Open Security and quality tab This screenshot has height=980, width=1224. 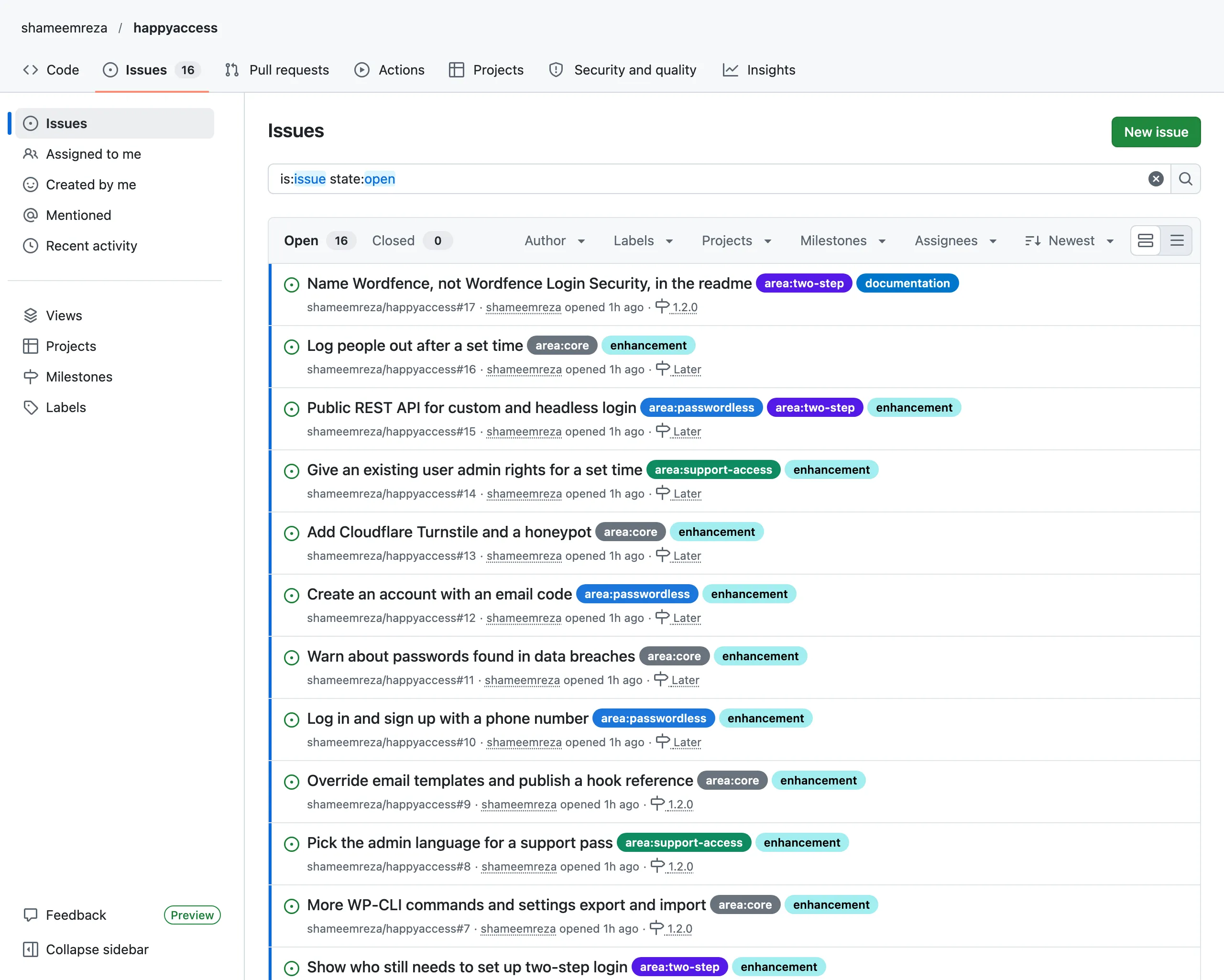(623, 70)
